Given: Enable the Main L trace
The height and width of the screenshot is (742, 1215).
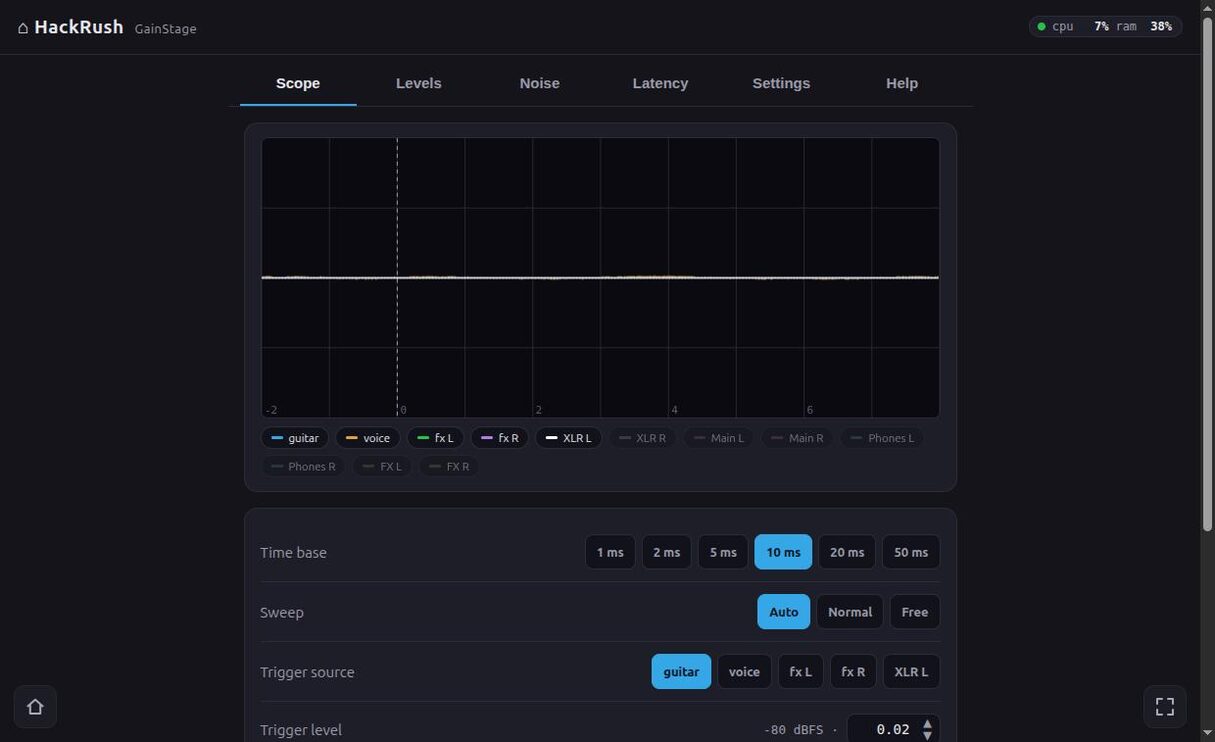Looking at the screenshot, I should (719, 438).
